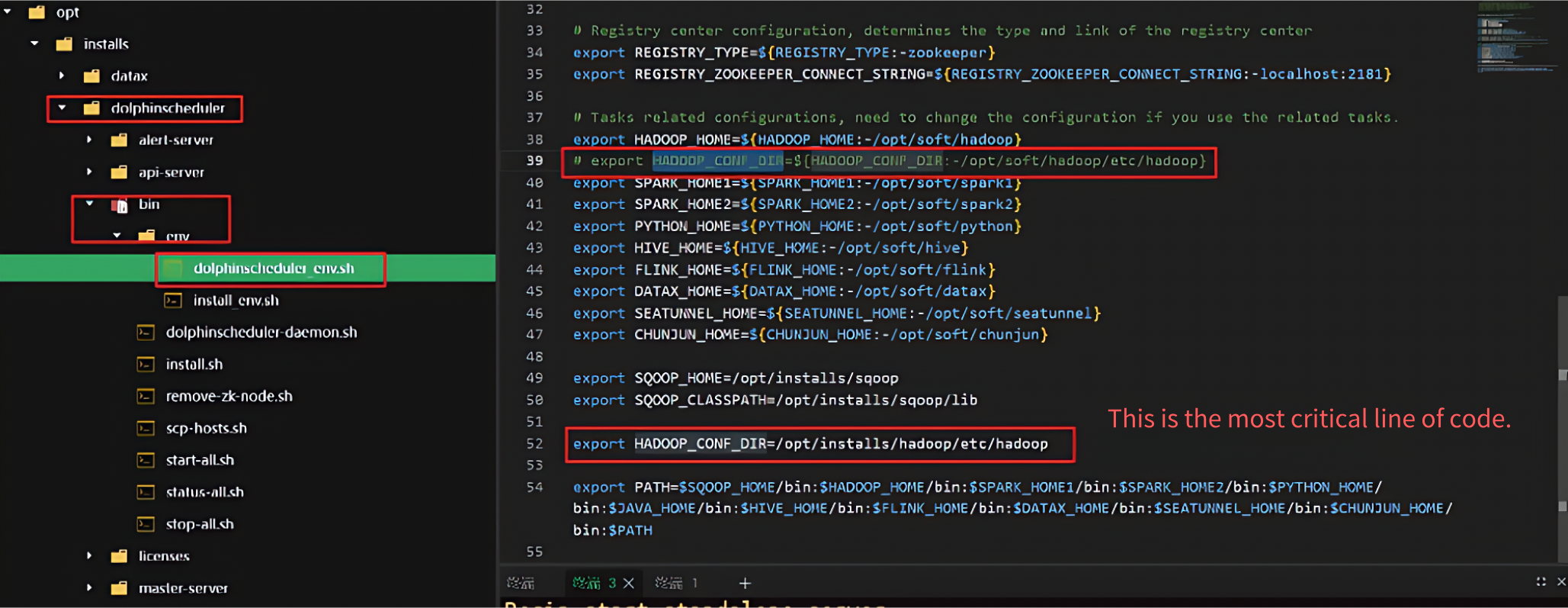Maximize the terminal panel

pyautogui.click(x=1541, y=582)
